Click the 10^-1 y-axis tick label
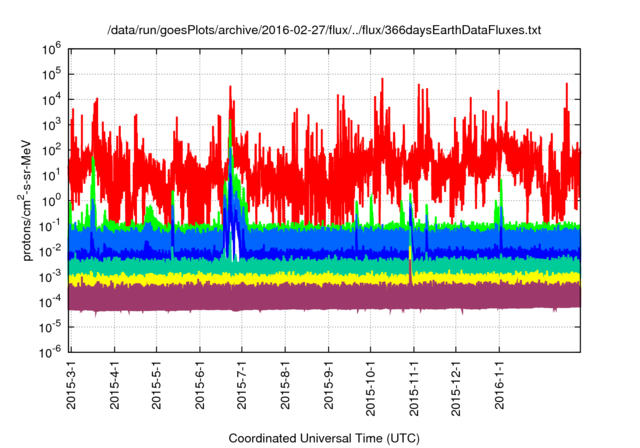The height and width of the screenshot is (448, 640). 50,226
